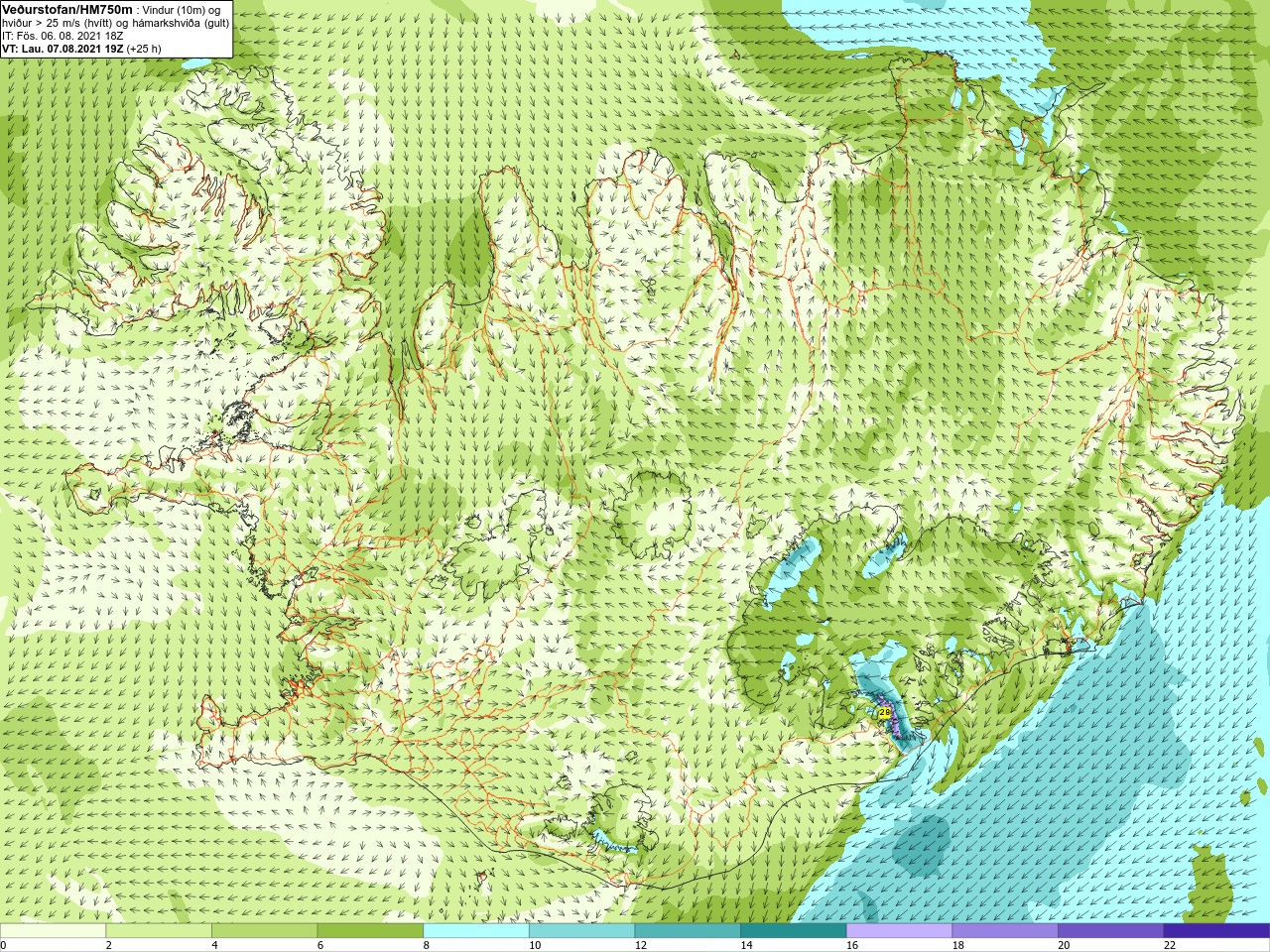Pick the 18–20 m/s light purple legend swatch

[x=1005, y=930]
